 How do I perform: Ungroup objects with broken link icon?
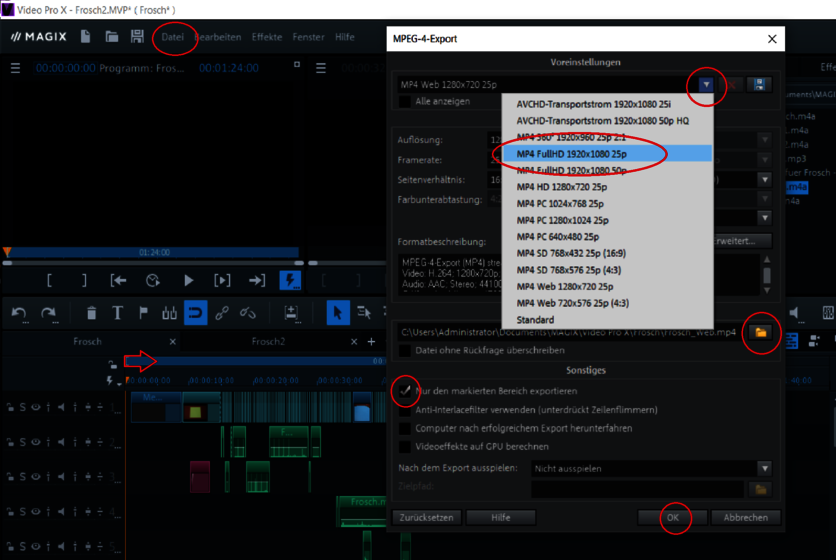click(x=248, y=313)
